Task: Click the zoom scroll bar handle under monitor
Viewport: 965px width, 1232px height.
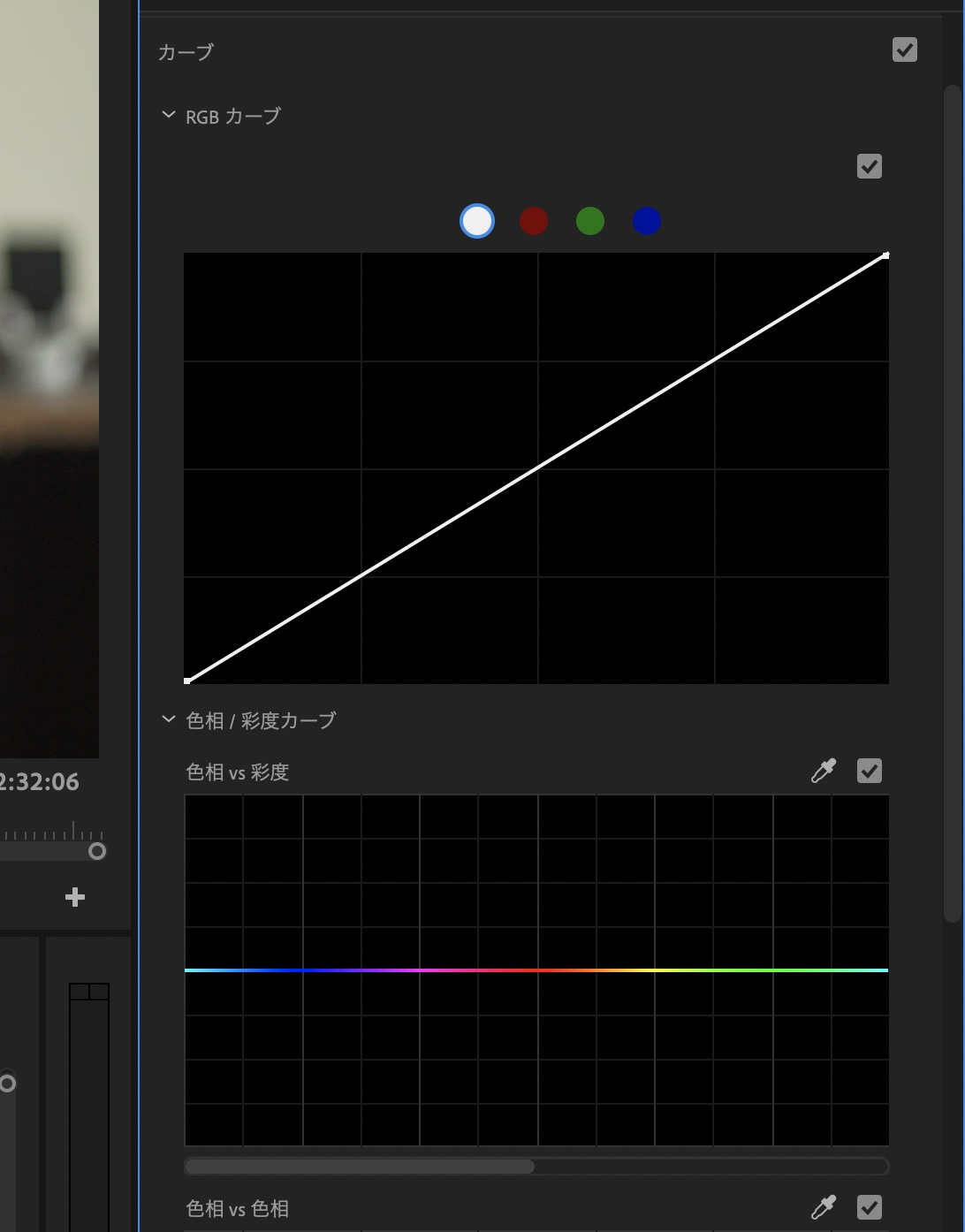Action: click(x=97, y=851)
